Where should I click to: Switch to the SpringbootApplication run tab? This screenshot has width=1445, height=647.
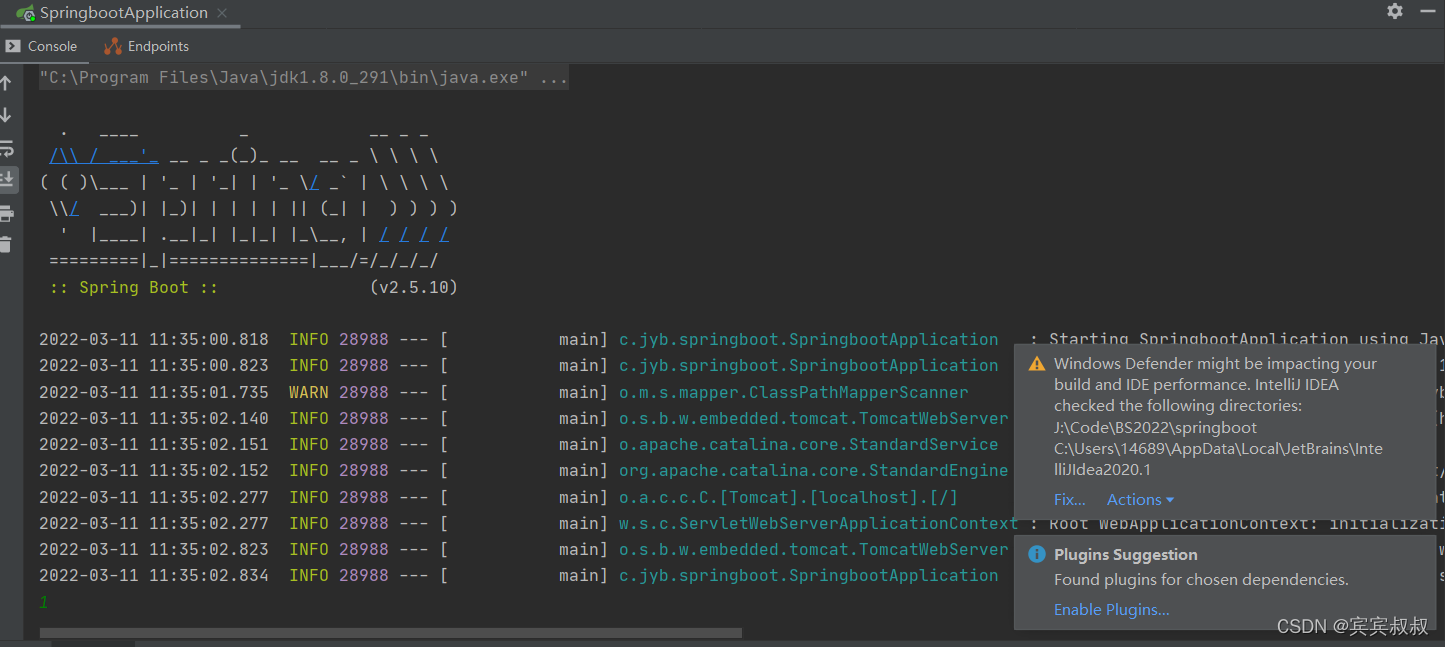(x=124, y=13)
